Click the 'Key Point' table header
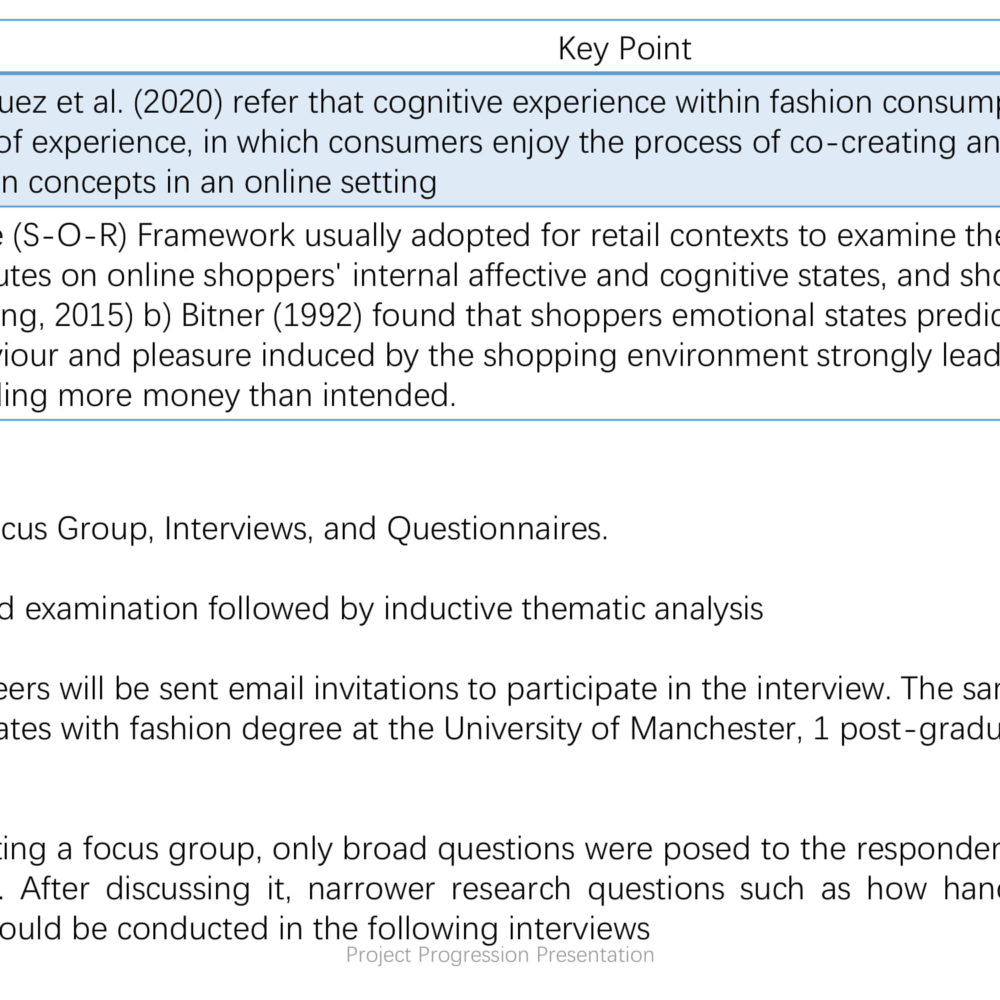 (x=624, y=49)
